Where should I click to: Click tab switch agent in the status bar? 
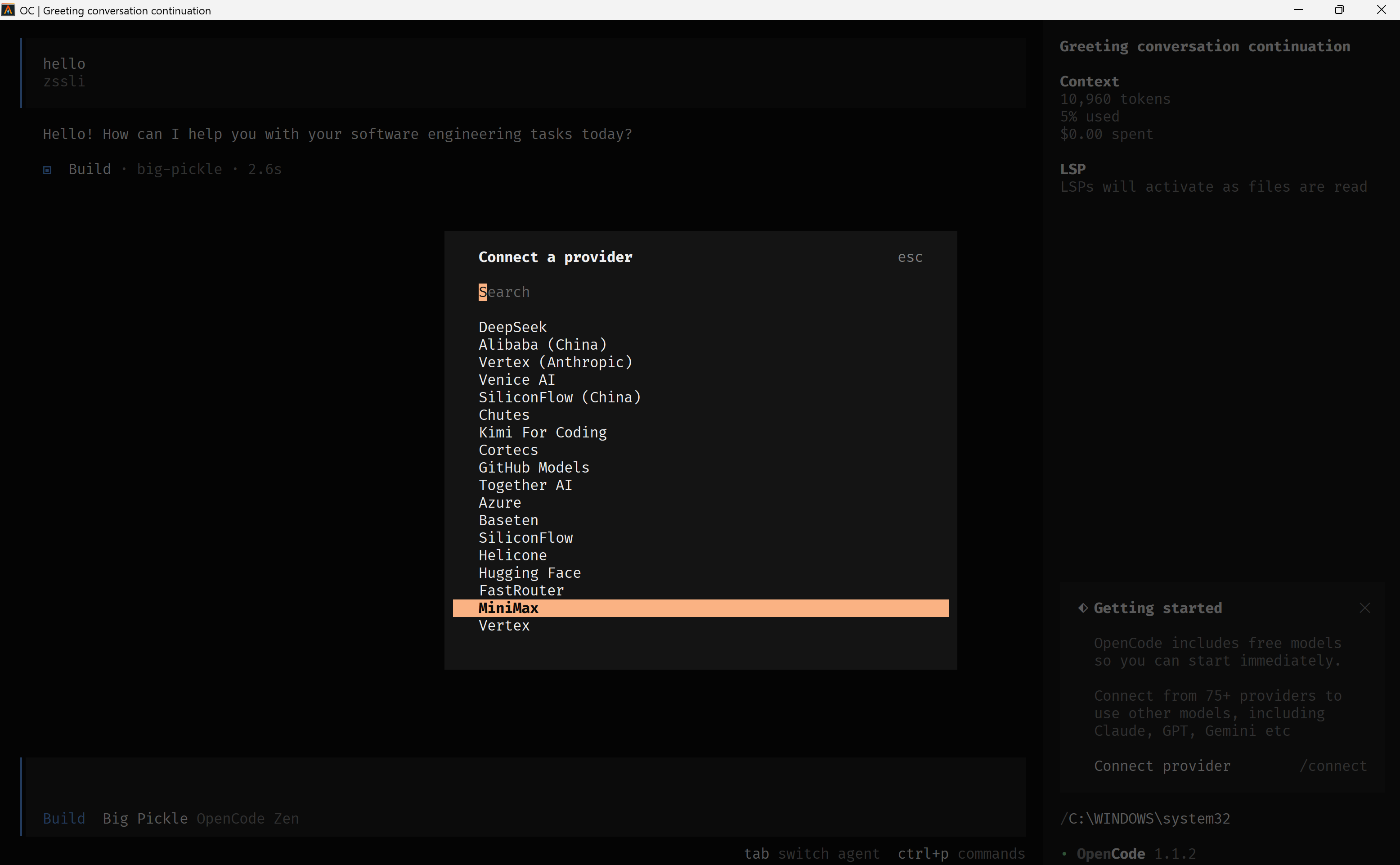(x=812, y=853)
